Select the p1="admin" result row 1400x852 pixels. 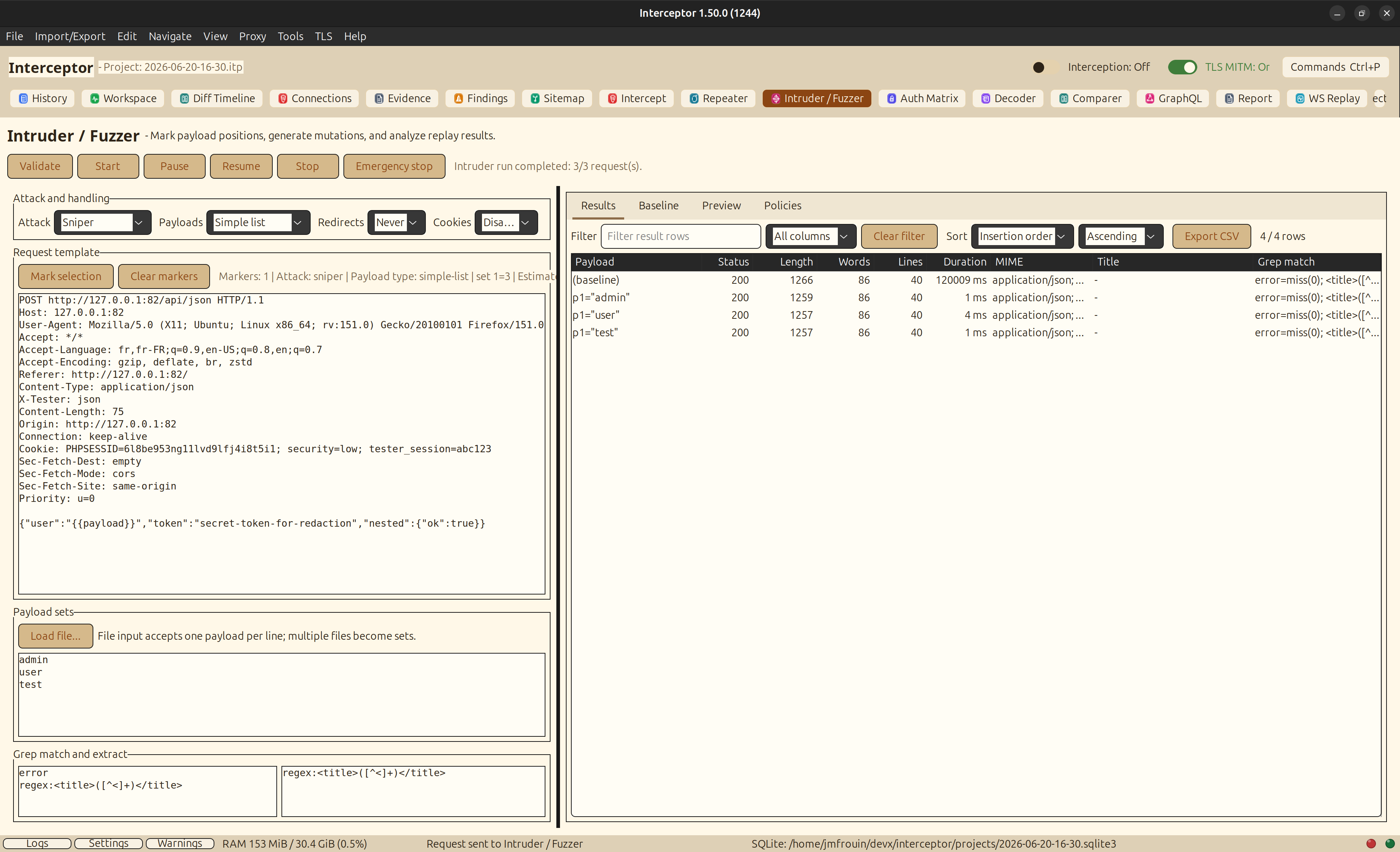tap(976, 297)
